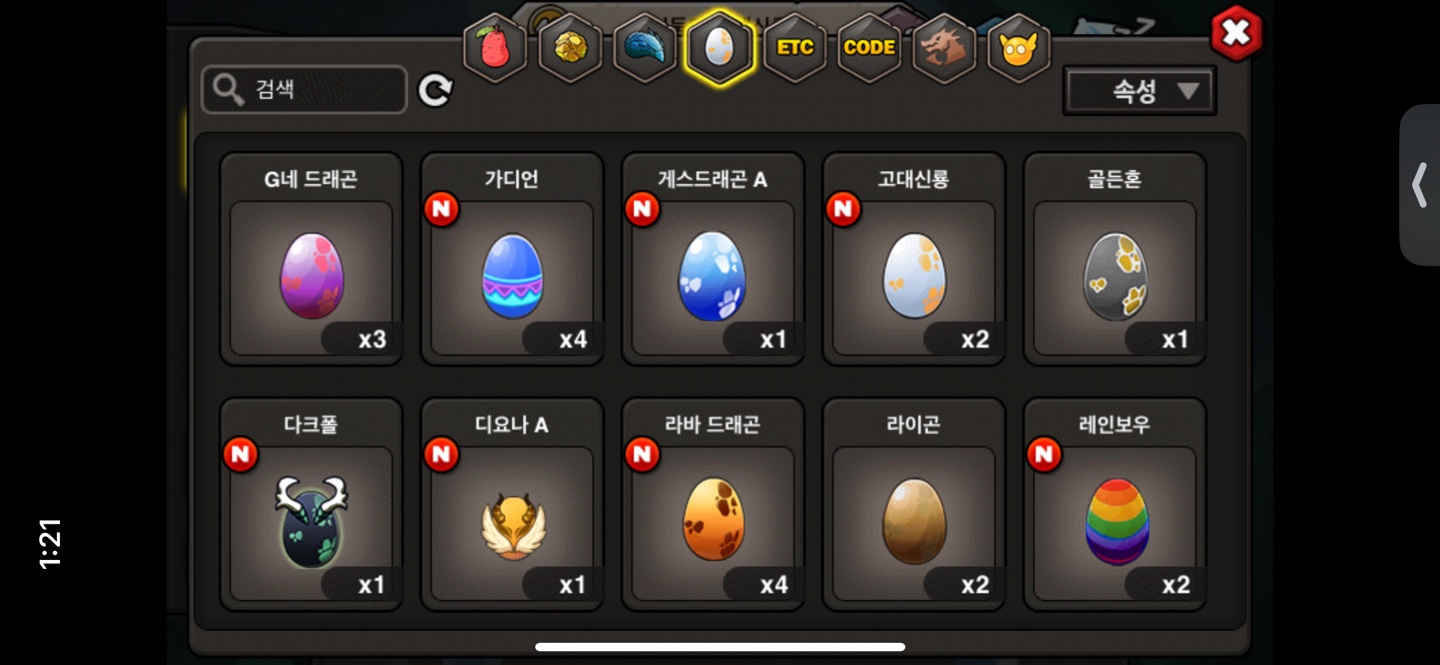Open the ETC items tab
The image size is (1440, 665).
coord(795,47)
